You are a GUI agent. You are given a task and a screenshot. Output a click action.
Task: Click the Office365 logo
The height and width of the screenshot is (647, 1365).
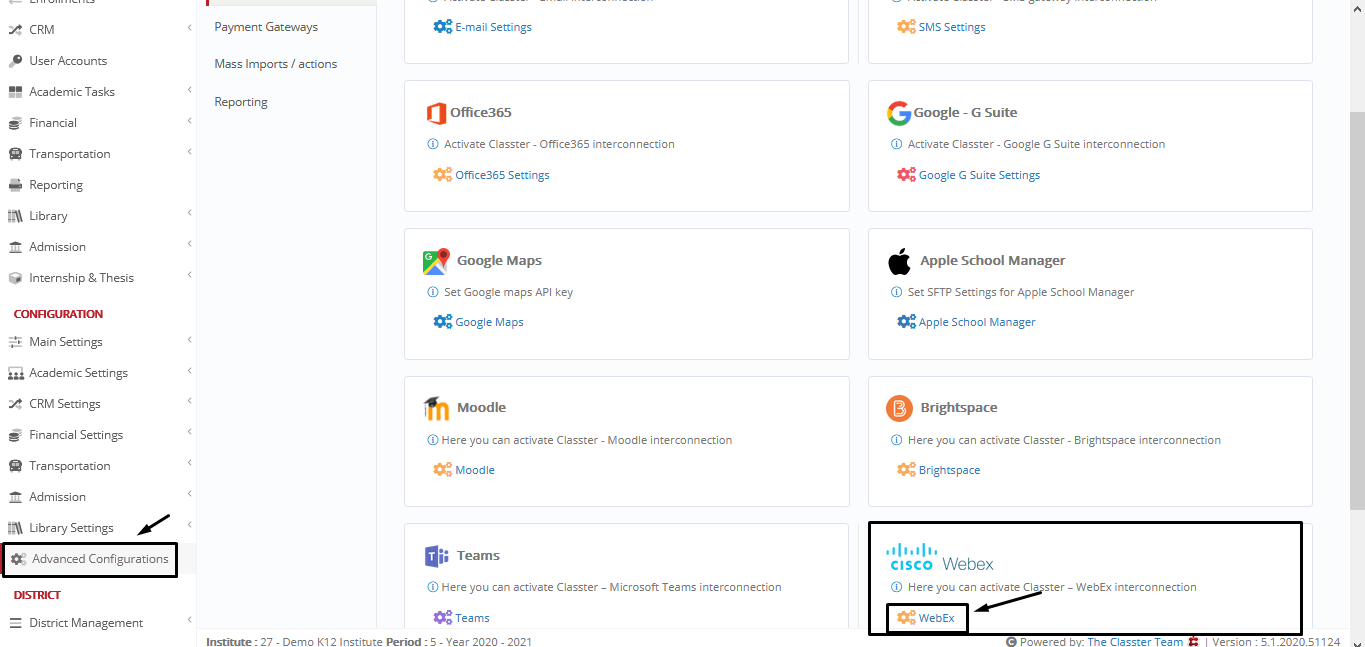click(x=435, y=113)
